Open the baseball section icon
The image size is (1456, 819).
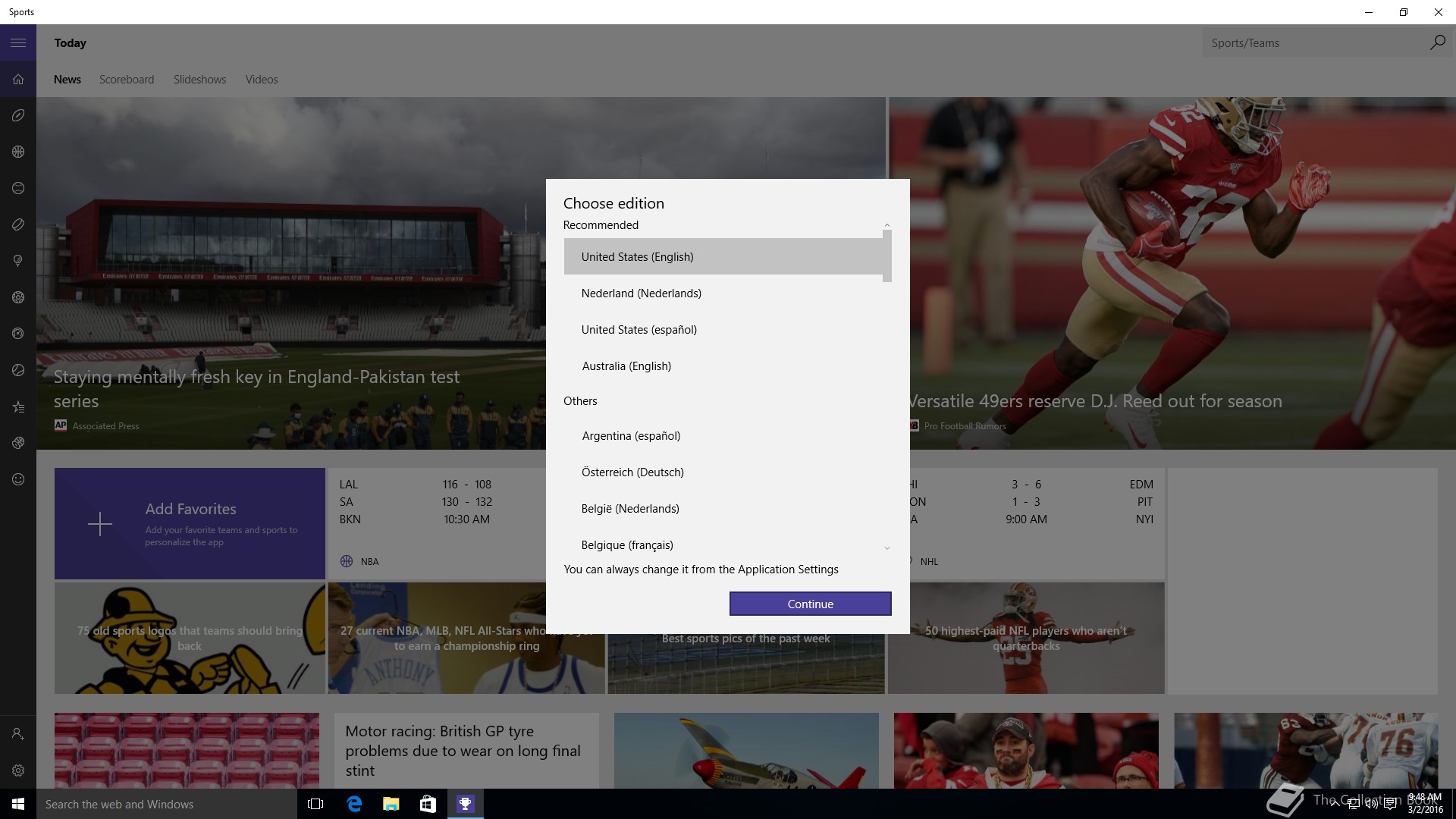point(18,188)
